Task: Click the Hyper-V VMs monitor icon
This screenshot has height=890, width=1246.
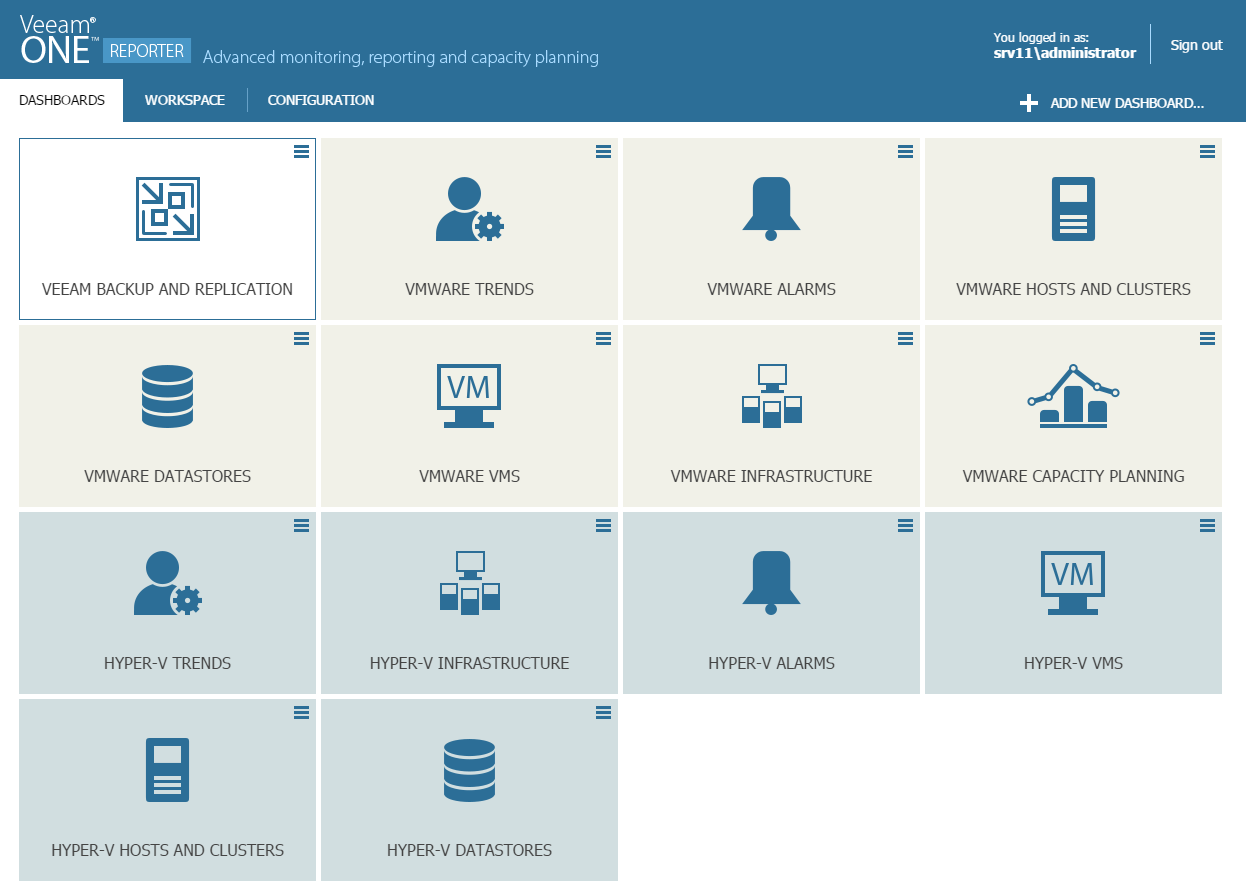Action: pyautogui.click(x=1073, y=583)
